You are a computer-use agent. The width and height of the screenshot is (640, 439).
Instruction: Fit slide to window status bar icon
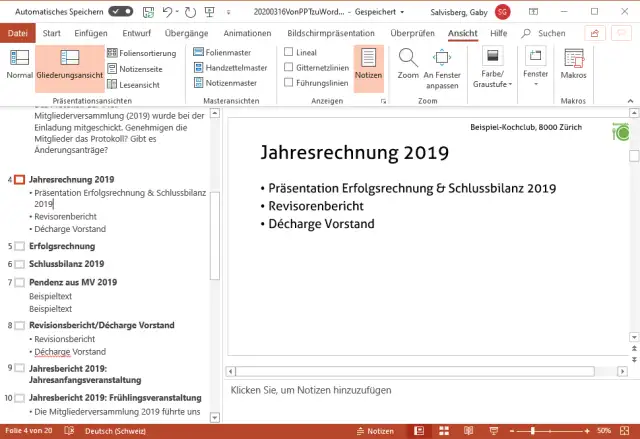624,431
